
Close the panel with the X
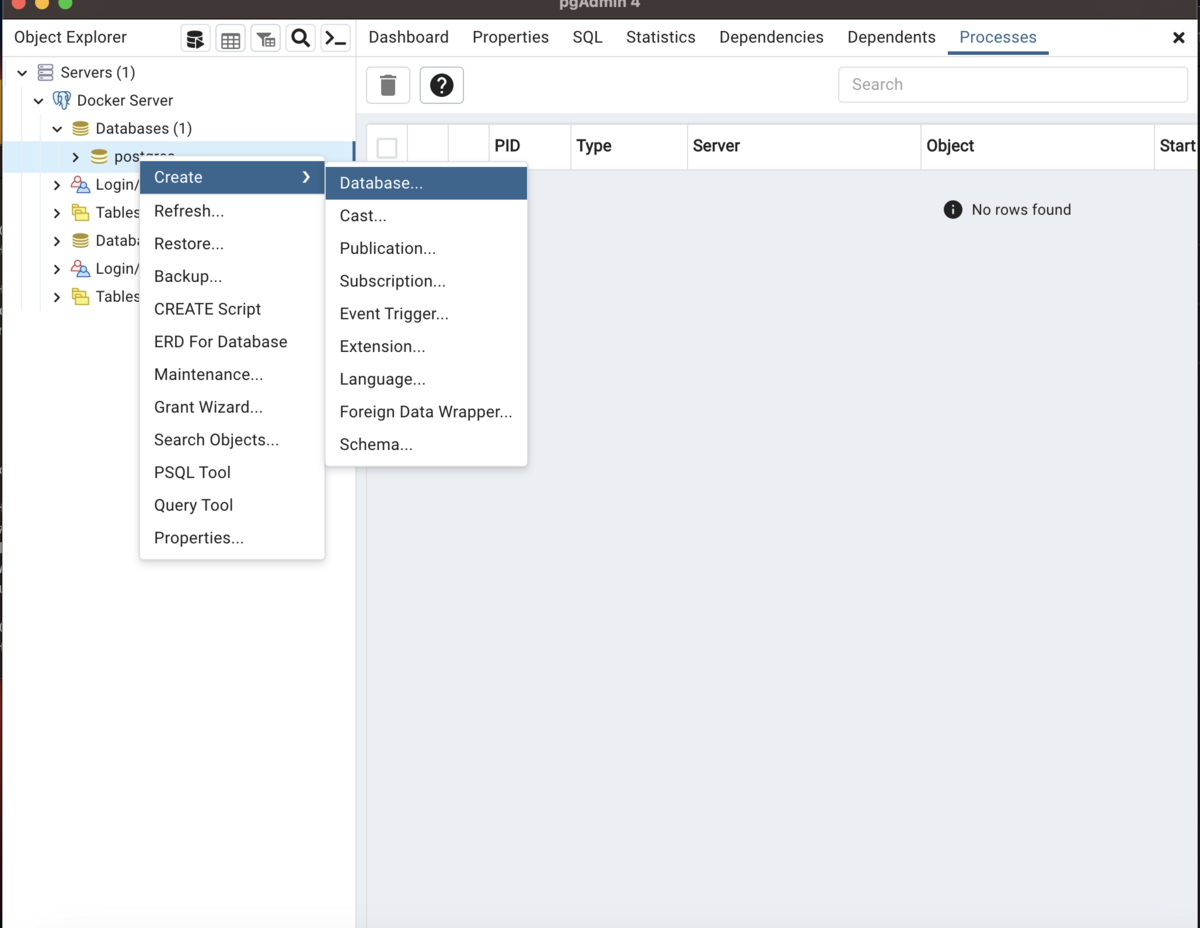pos(1178,37)
